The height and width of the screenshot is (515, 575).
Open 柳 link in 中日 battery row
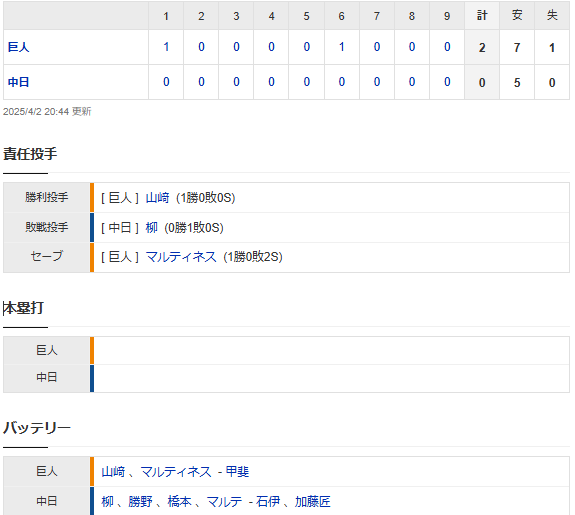(107, 501)
